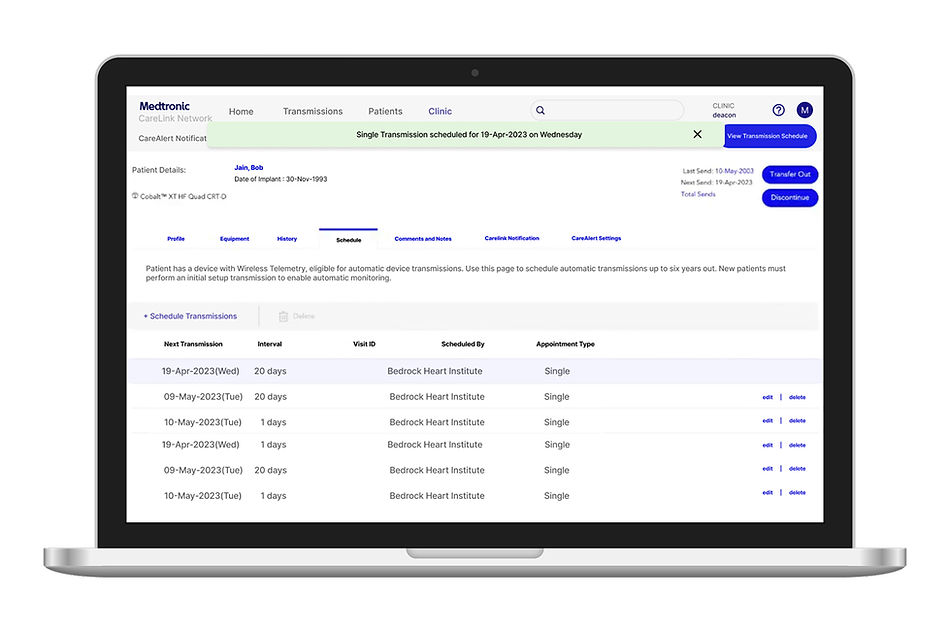Viewport: 950px width, 631px height.
Task: Open patient name link Jain, Bob
Action: (248, 167)
